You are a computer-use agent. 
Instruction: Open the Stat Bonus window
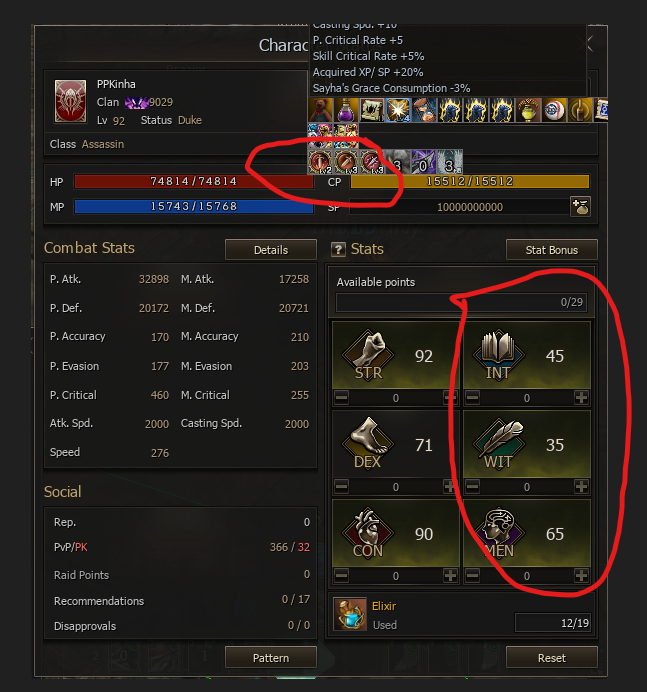coord(552,250)
